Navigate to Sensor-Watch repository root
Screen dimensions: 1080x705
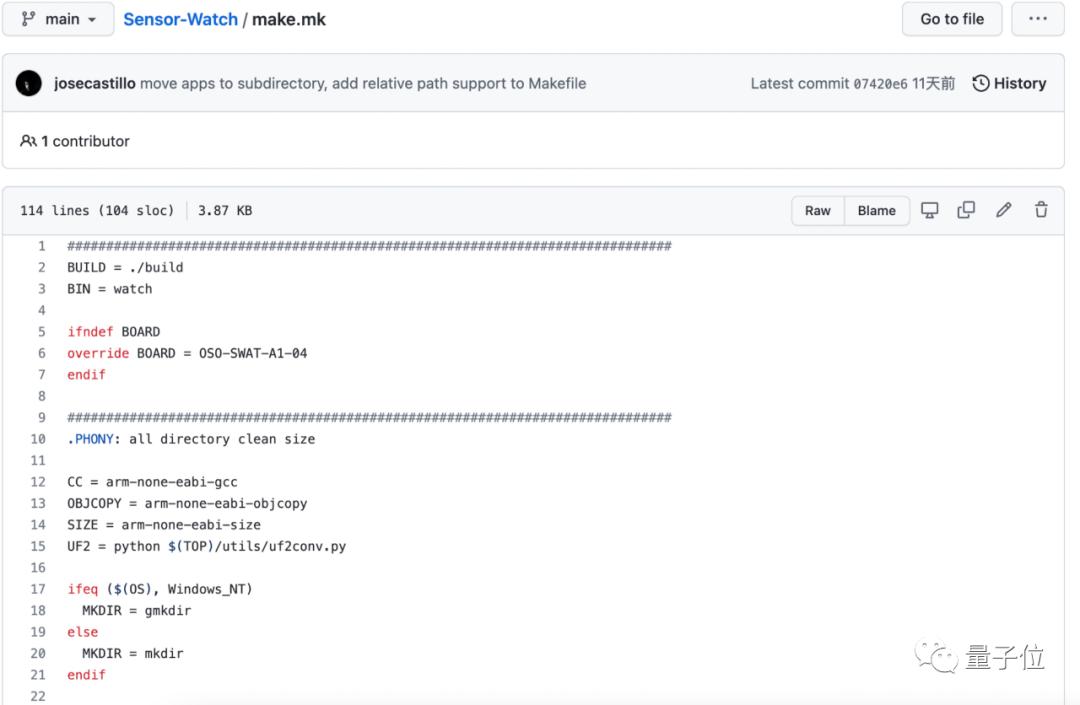tap(180, 19)
